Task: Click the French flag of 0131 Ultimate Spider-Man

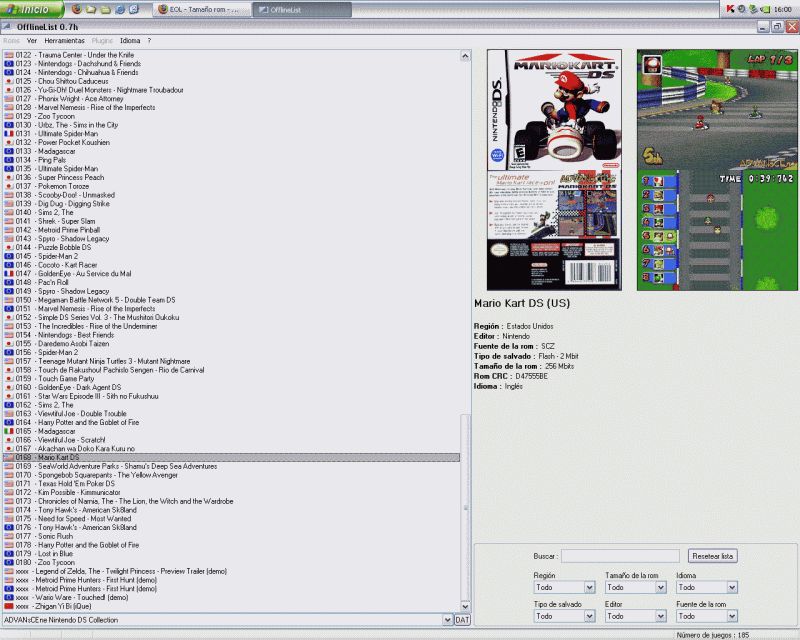Action: click(9, 134)
